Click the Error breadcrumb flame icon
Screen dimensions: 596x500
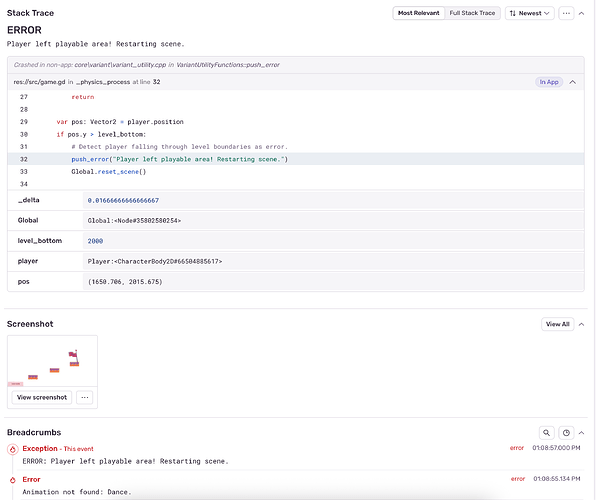(13, 480)
